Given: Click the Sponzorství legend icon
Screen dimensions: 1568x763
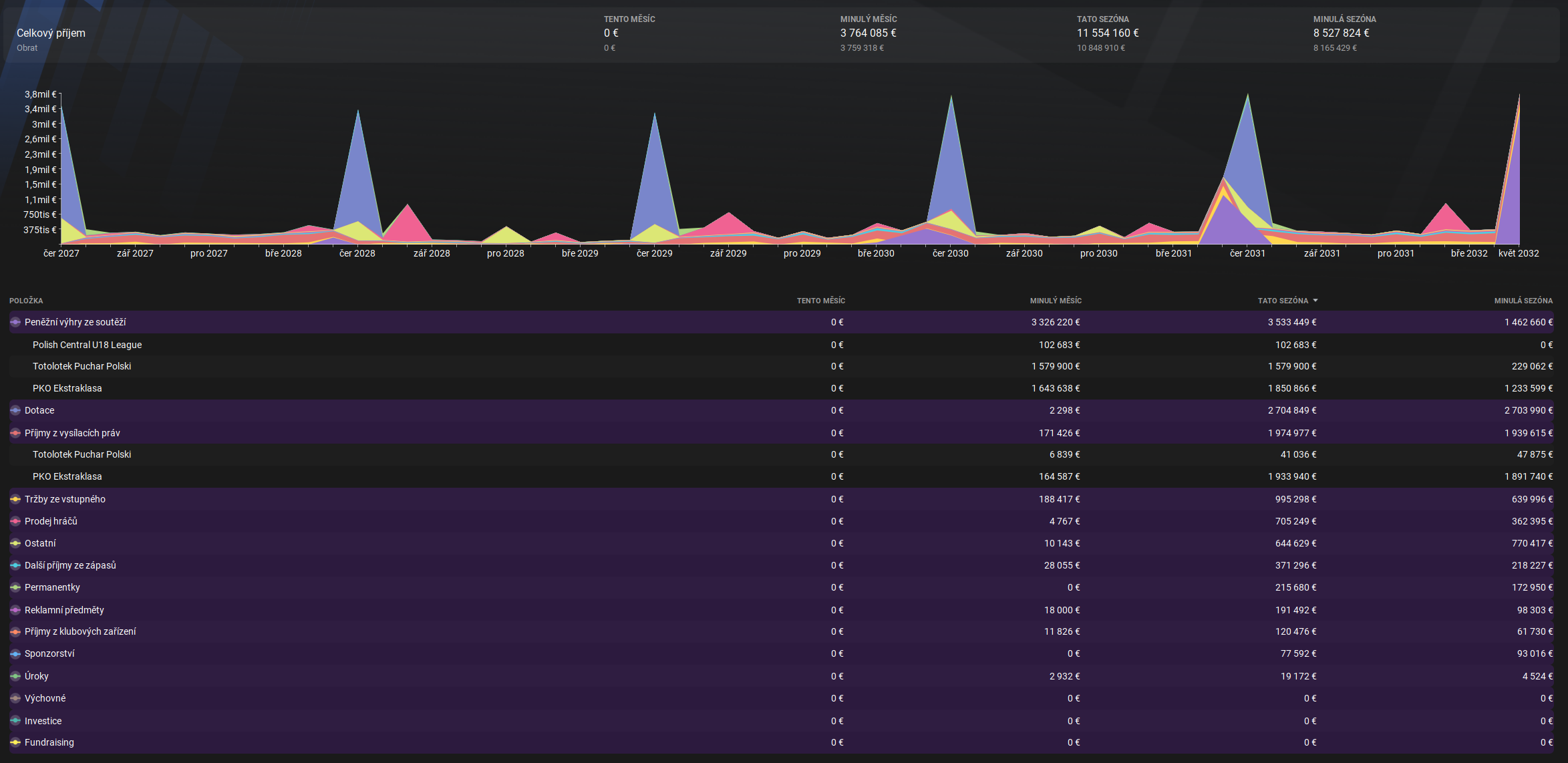Looking at the screenshot, I should (x=15, y=653).
